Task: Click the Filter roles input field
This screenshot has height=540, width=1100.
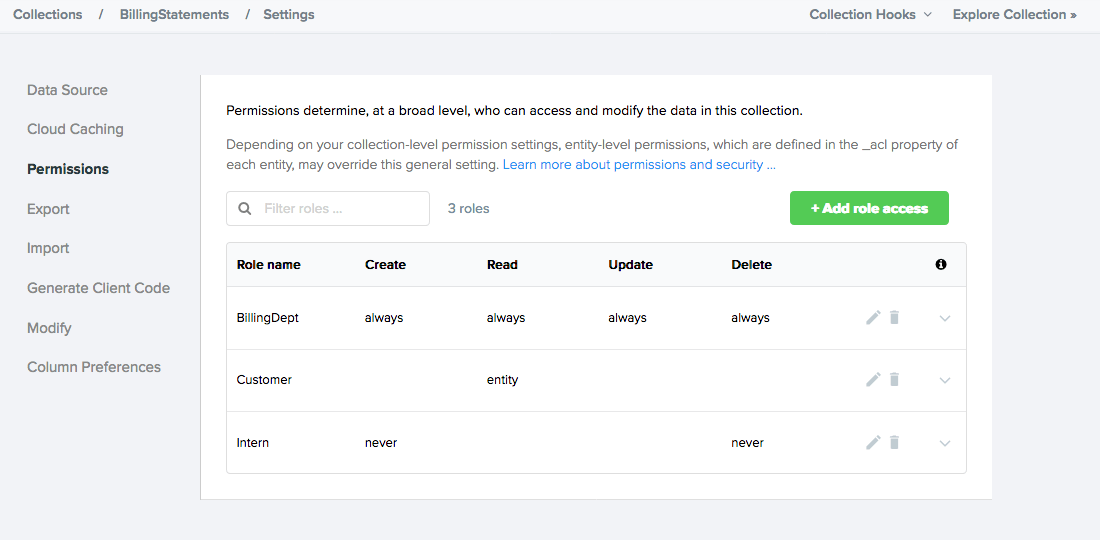Action: (340, 209)
